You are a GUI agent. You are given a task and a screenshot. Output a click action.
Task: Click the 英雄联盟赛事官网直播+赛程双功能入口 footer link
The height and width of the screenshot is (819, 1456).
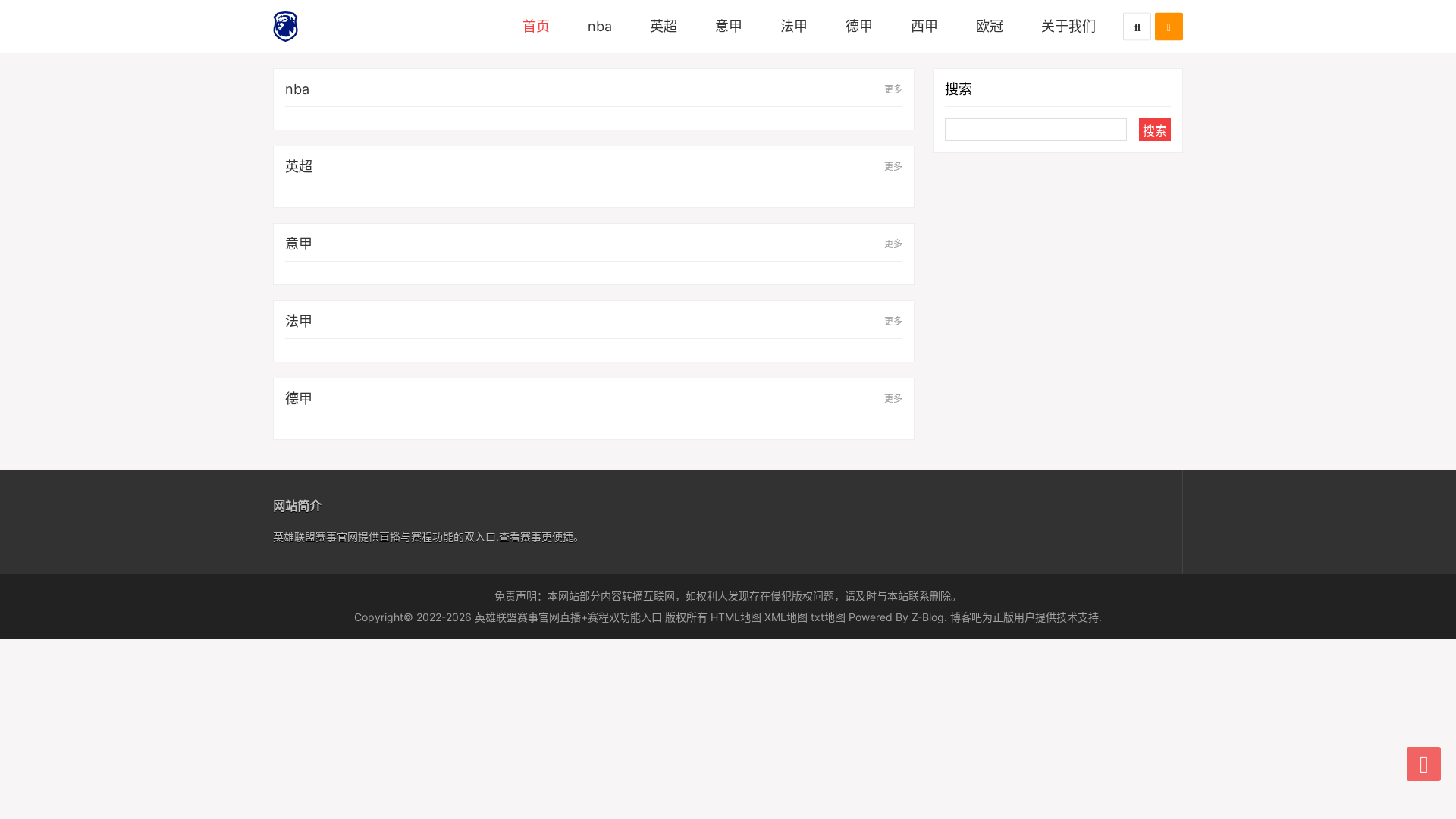(568, 617)
